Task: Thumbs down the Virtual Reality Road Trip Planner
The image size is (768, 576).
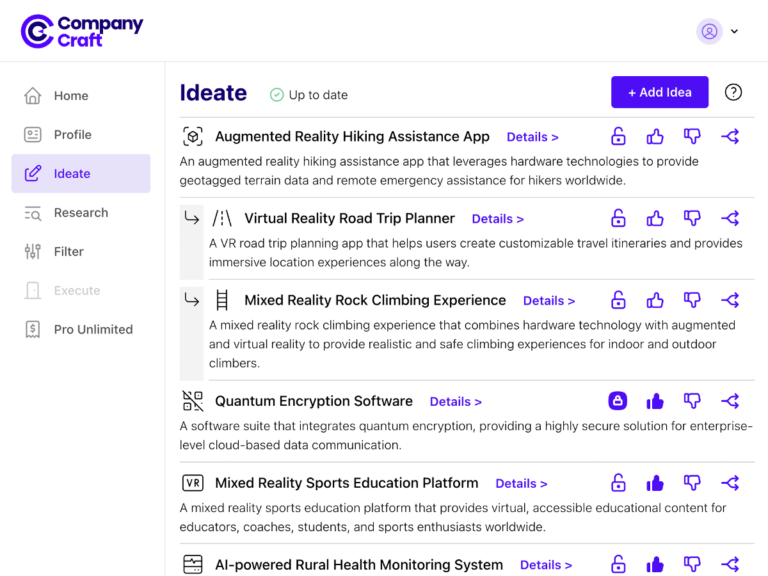Action: tap(692, 218)
